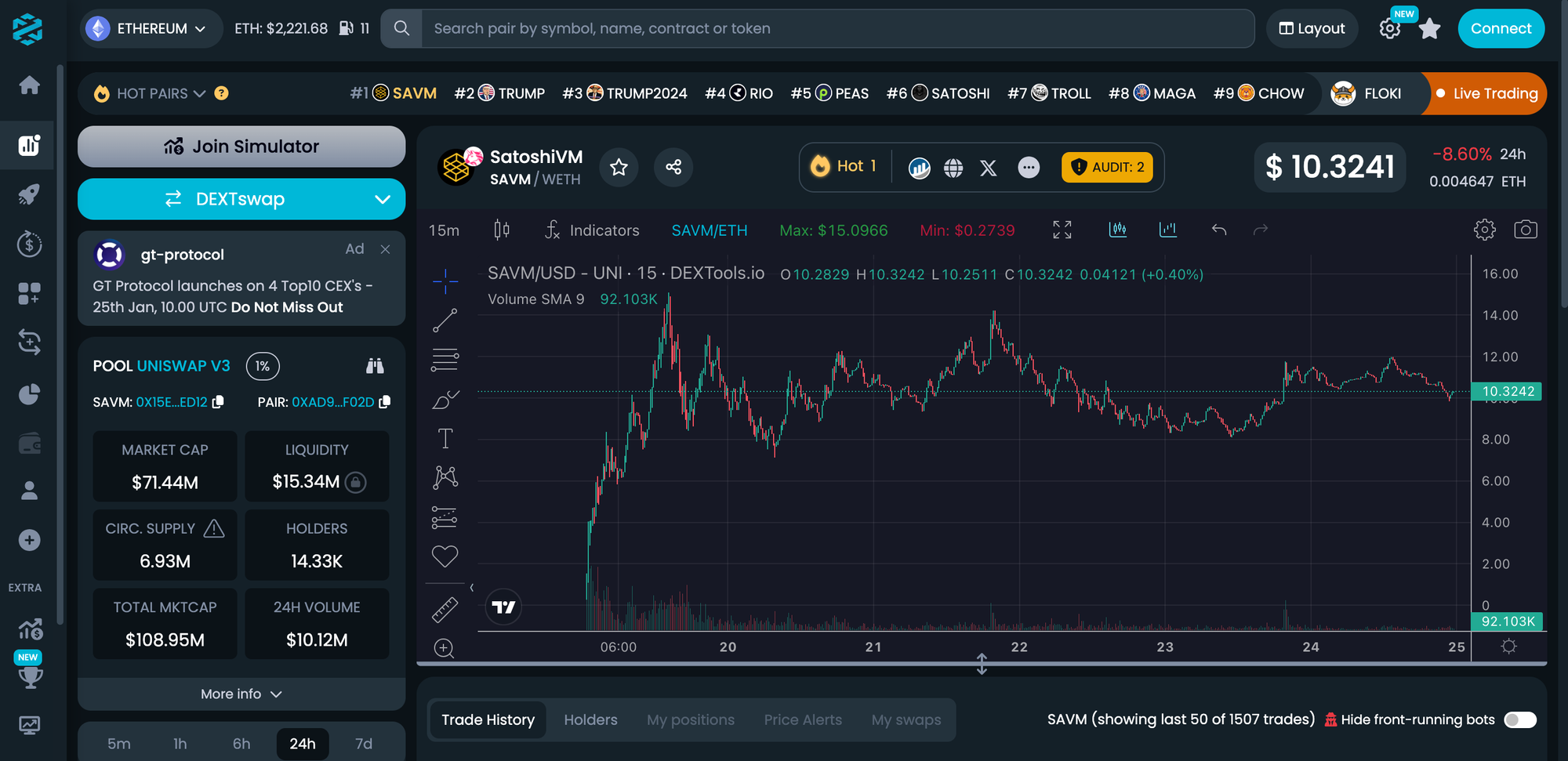Open the chart time axis settings gear
This screenshot has height=761, width=1568.
pyautogui.click(x=1508, y=647)
